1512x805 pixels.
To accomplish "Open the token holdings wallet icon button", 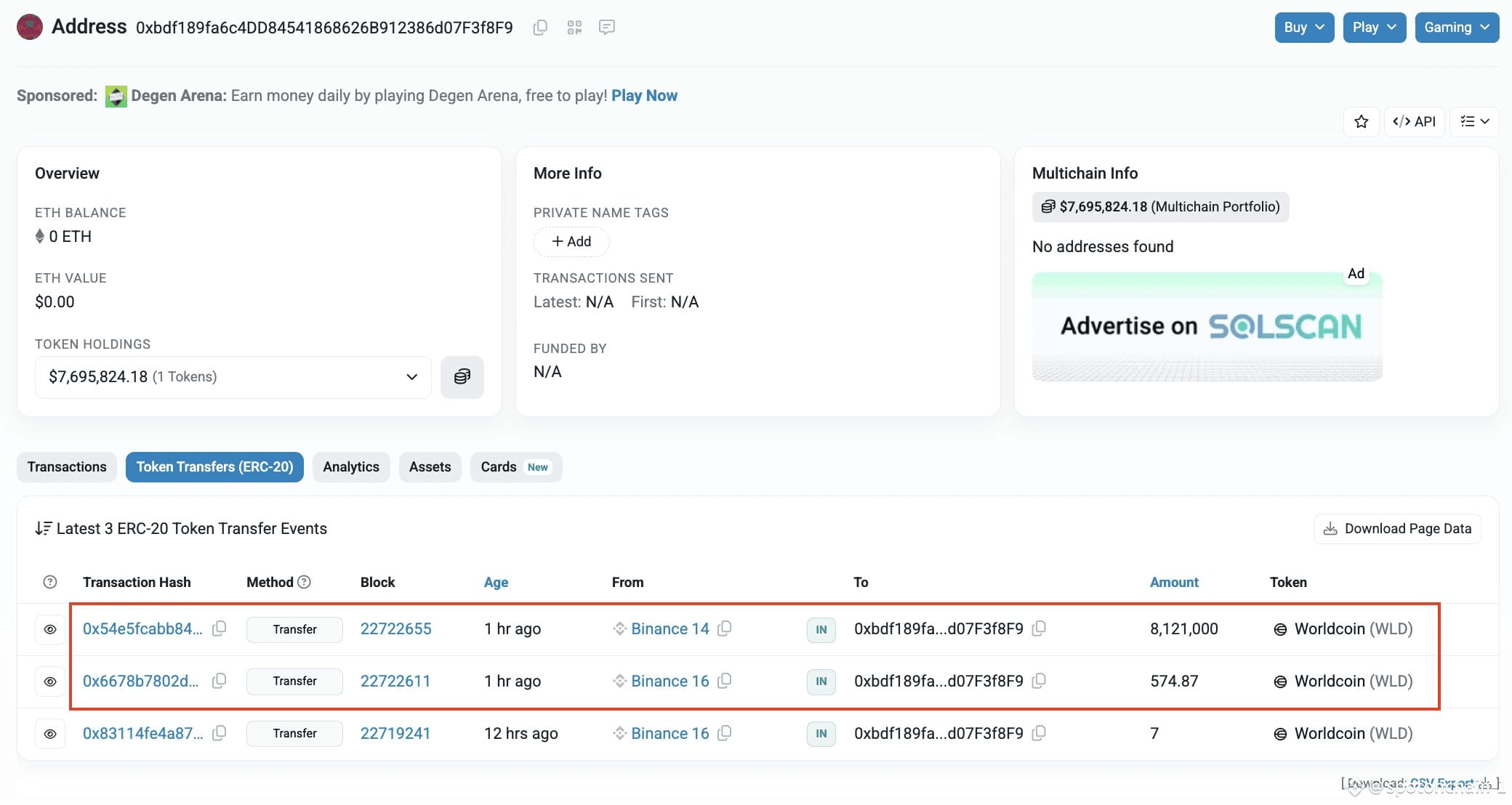I will tap(462, 376).
